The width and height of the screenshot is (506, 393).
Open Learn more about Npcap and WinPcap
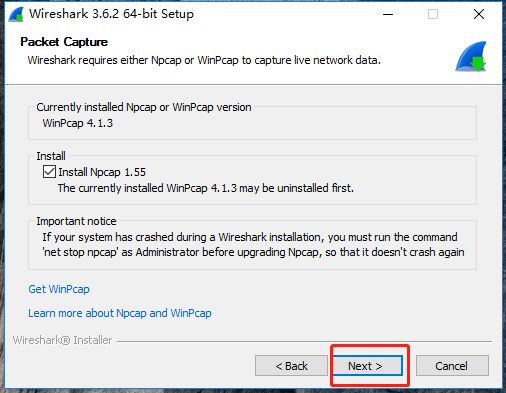point(120,313)
